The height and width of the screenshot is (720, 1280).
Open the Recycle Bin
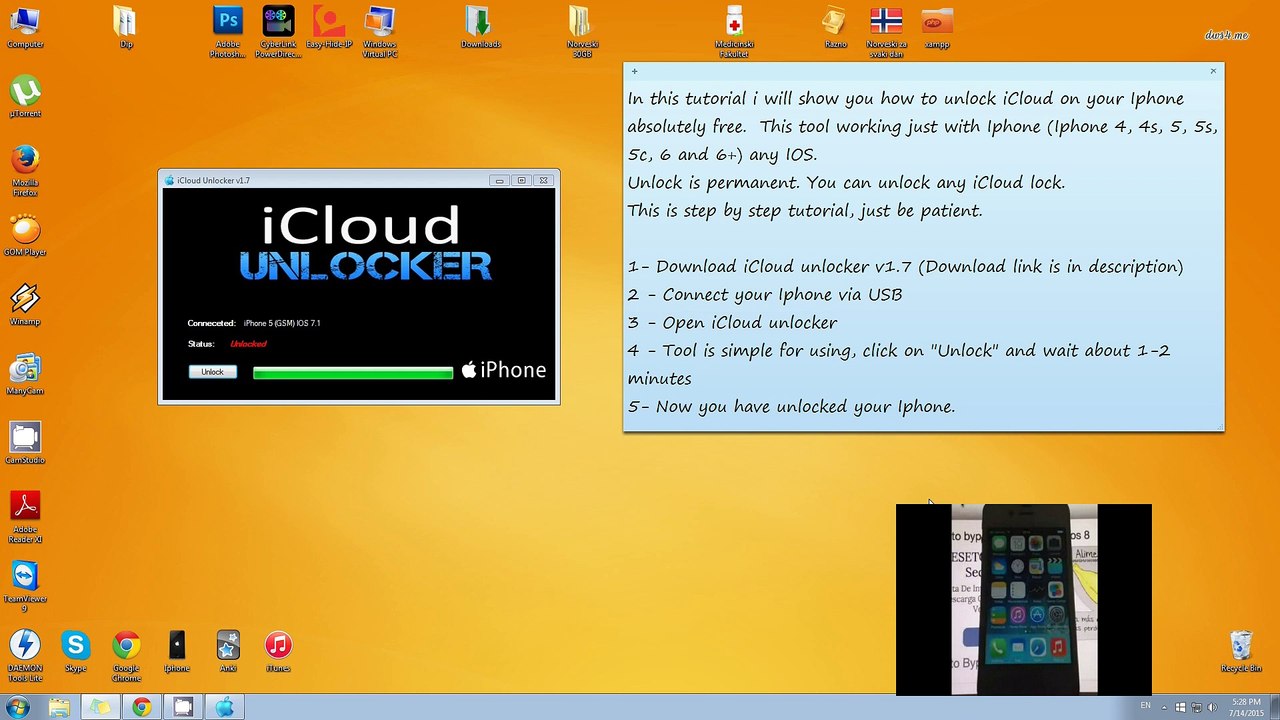point(1241,651)
